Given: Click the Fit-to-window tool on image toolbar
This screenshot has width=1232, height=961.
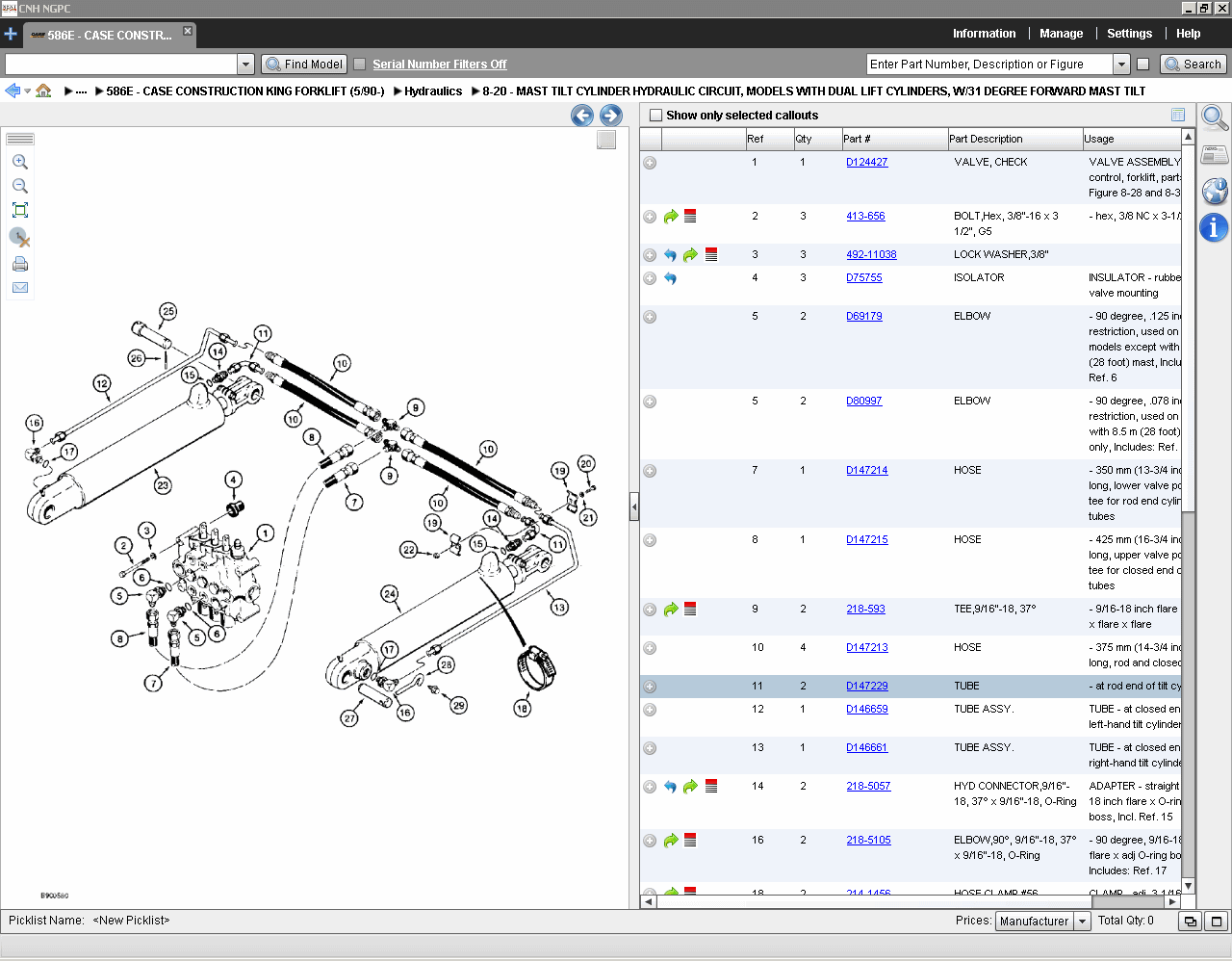Looking at the screenshot, I should click(x=19, y=210).
